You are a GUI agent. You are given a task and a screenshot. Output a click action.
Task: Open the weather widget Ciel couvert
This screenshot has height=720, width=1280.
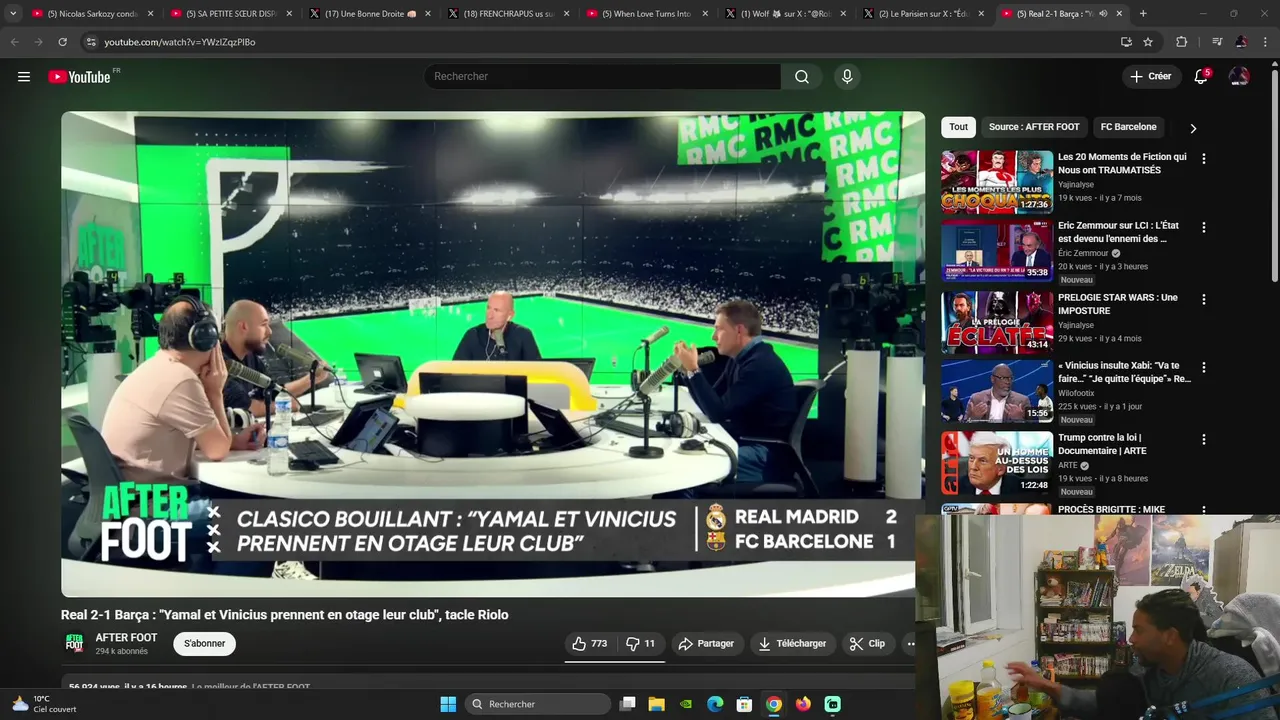pos(42,704)
